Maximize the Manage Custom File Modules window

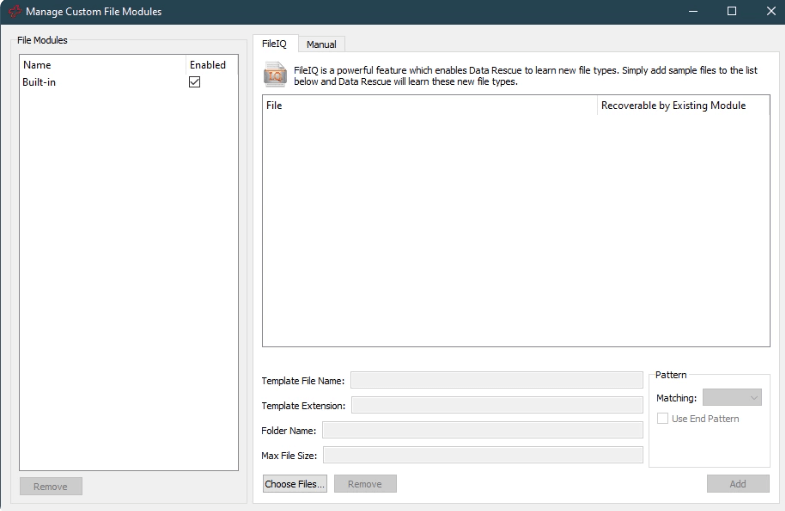tap(731, 11)
